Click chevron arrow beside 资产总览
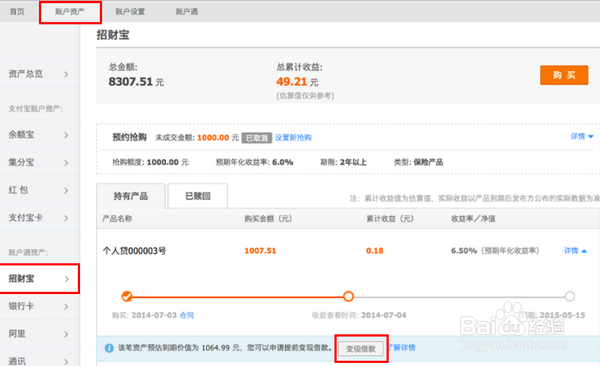 [66, 74]
